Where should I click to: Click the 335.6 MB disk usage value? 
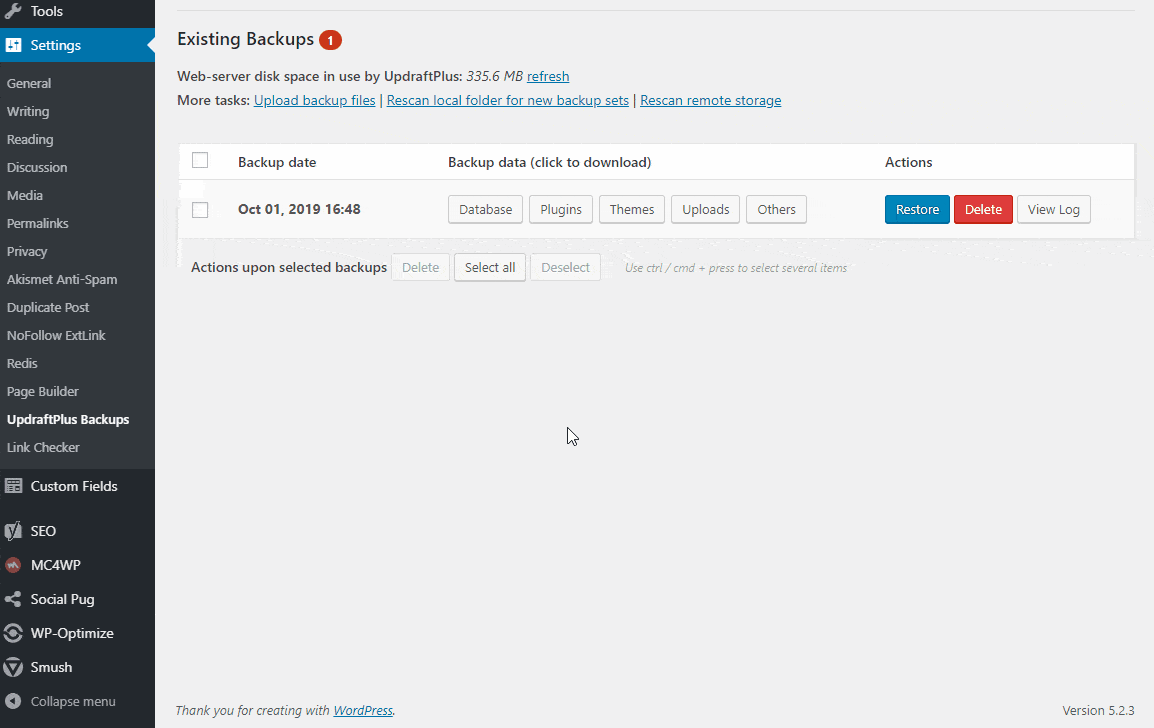[495, 76]
